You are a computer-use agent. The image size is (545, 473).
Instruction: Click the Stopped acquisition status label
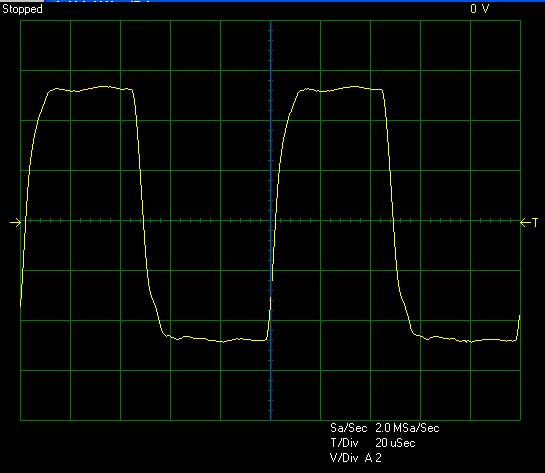tap(22, 9)
